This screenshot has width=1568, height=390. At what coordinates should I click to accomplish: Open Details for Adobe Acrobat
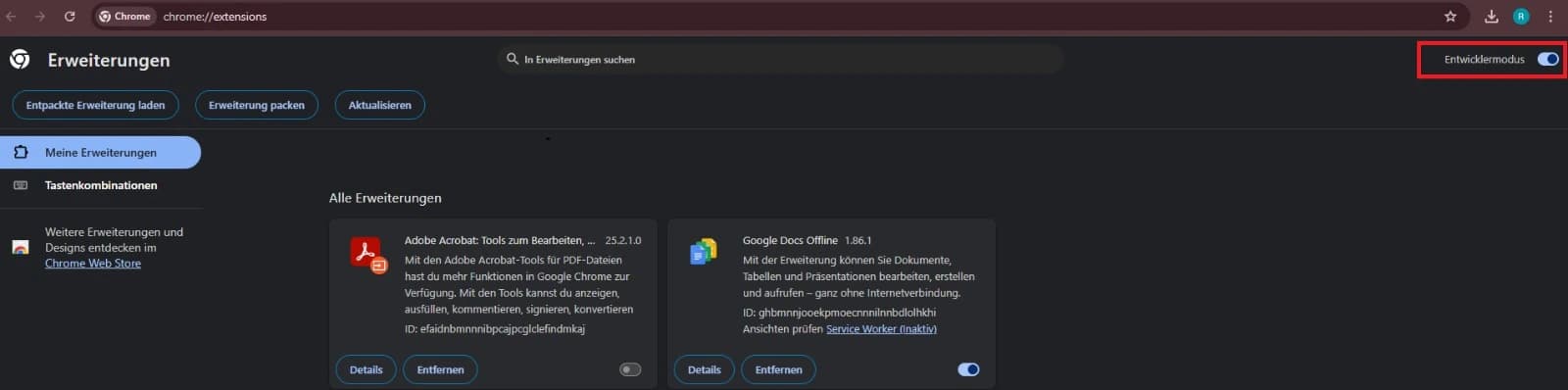tap(367, 369)
